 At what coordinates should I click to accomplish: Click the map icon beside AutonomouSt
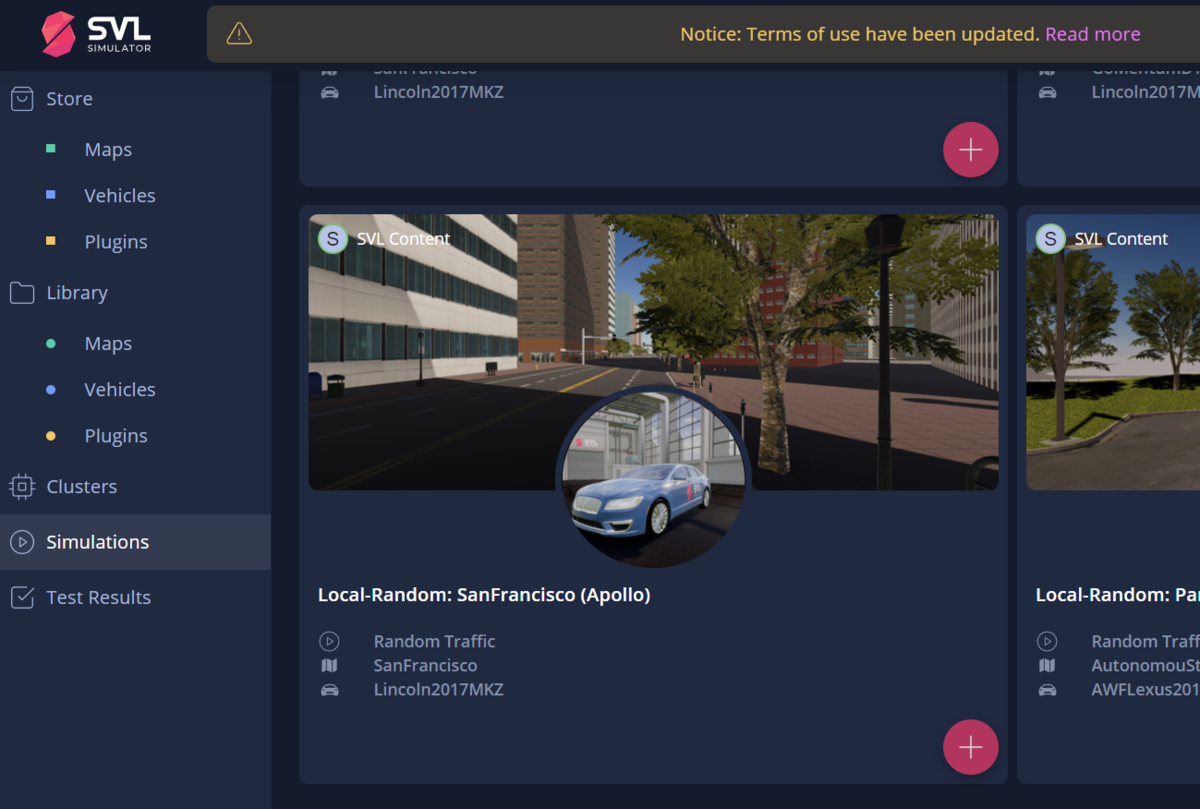tap(1047, 665)
